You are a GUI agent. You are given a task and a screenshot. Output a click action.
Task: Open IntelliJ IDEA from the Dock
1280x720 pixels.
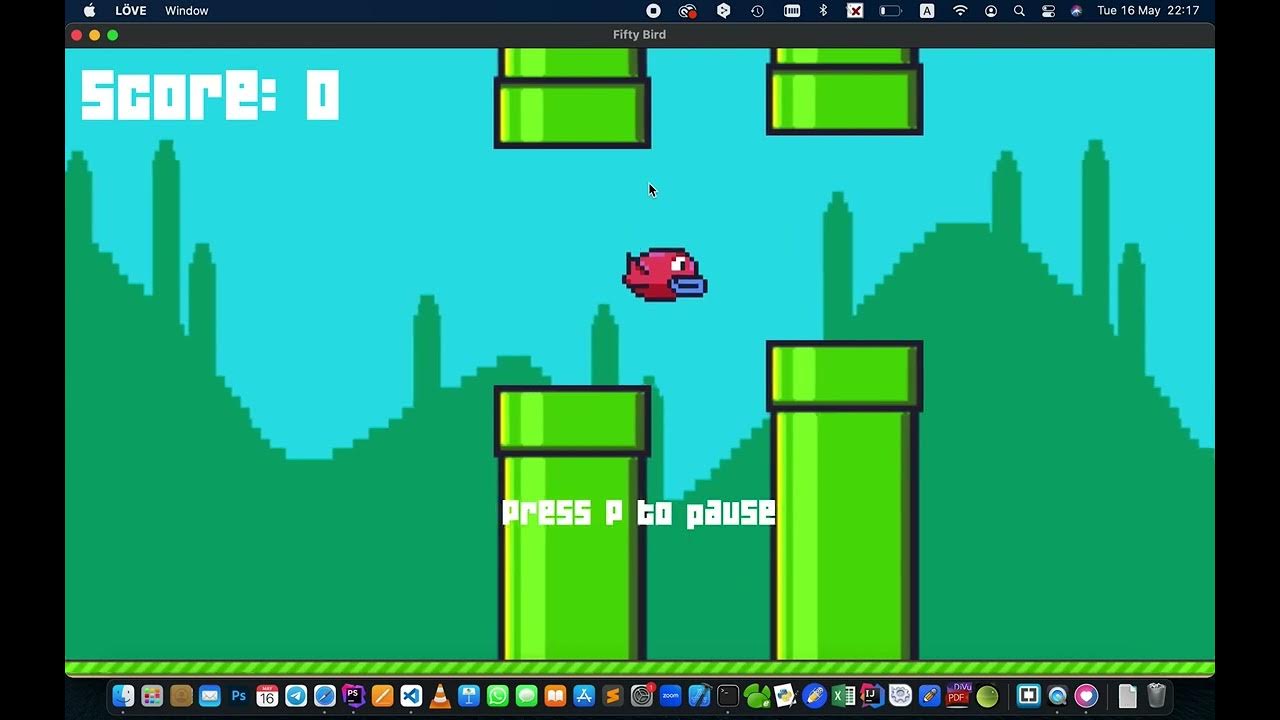(872, 695)
